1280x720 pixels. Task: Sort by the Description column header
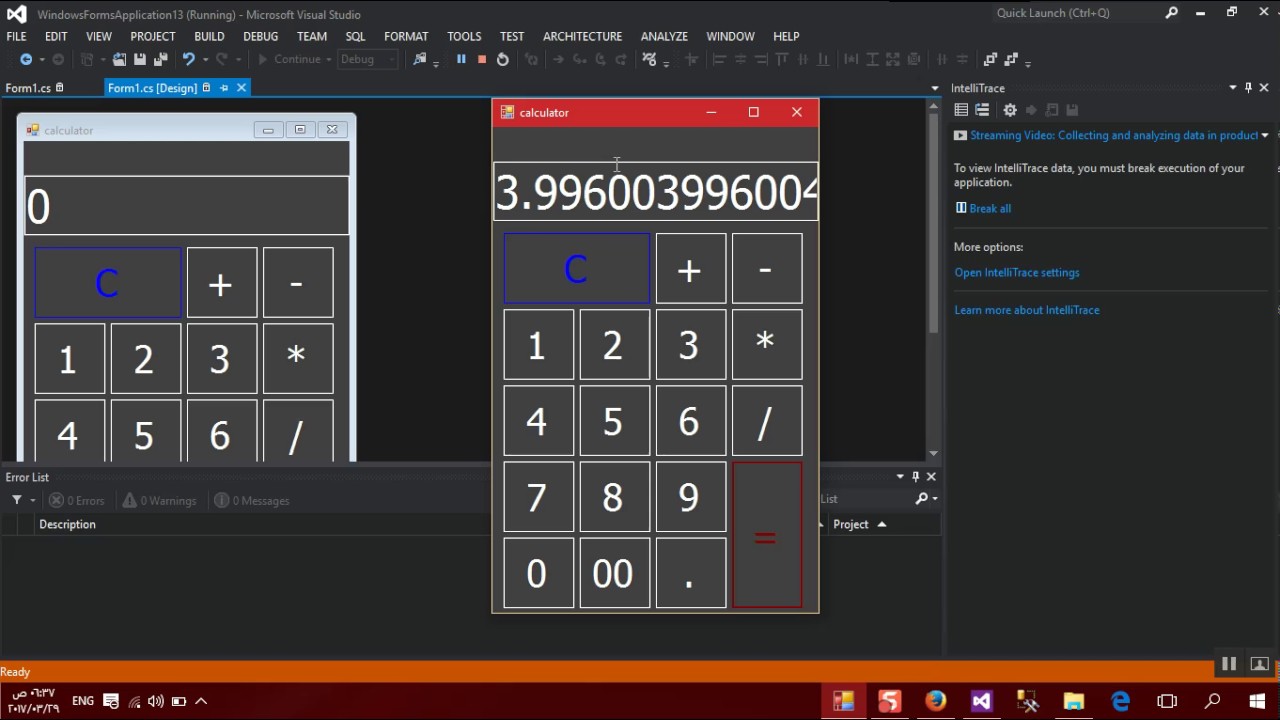tap(67, 524)
